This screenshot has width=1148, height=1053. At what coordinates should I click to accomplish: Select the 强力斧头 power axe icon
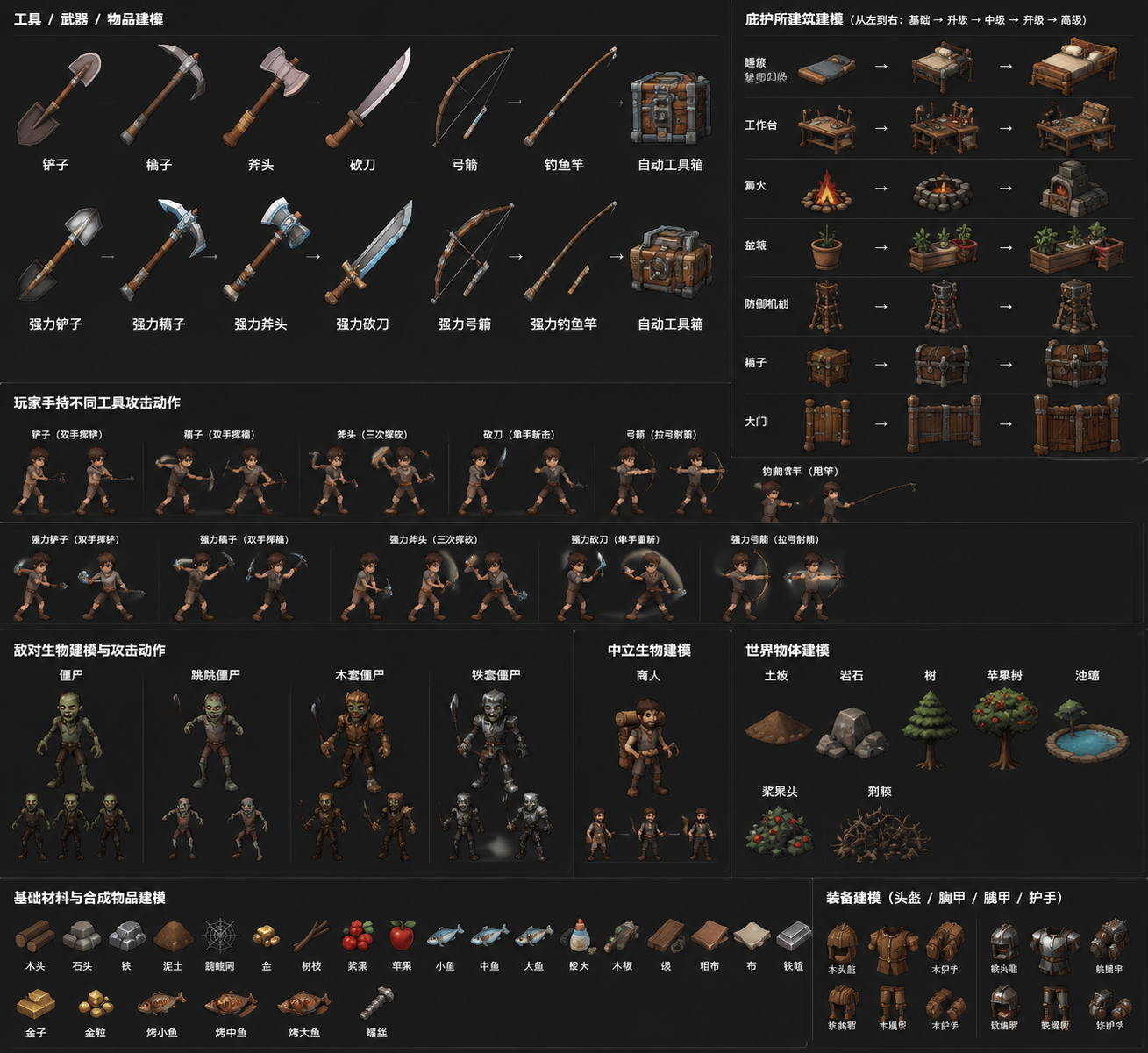tap(267, 250)
